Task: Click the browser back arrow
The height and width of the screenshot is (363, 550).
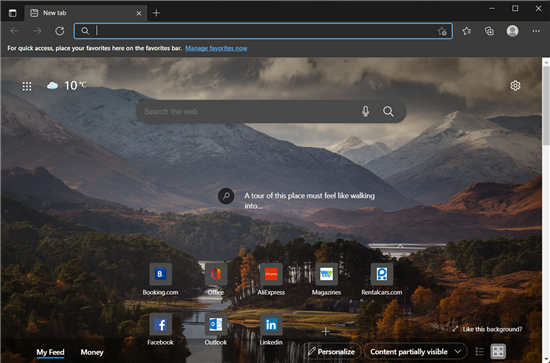Action: (x=14, y=31)
